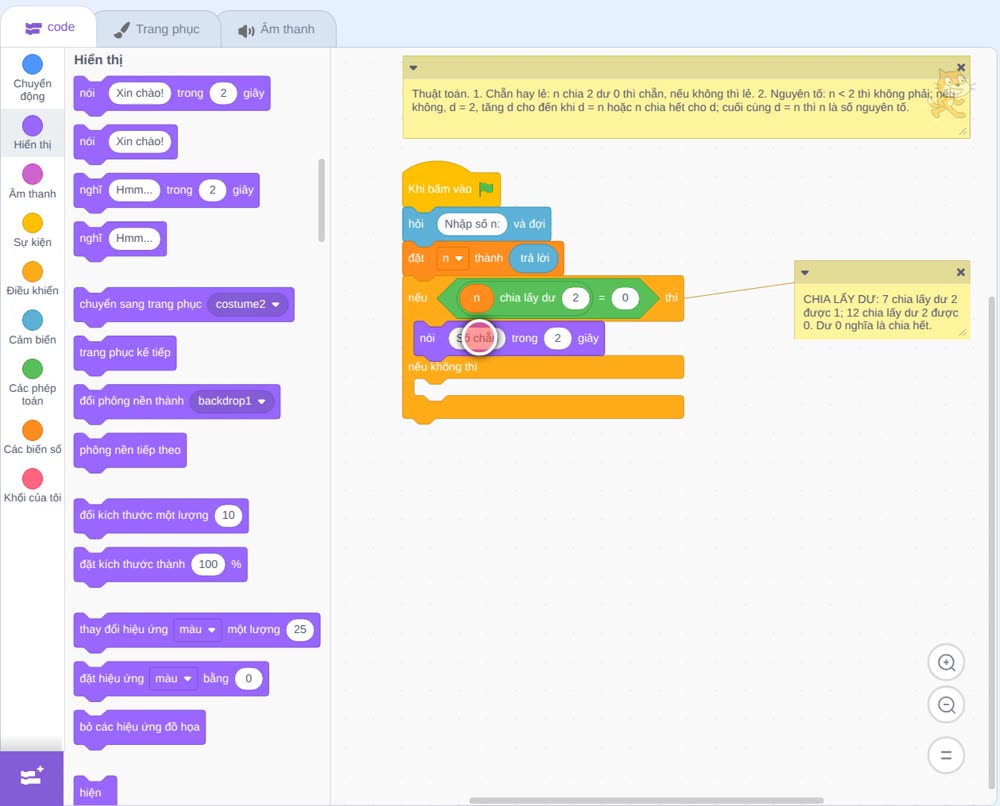This screenshot has height=806, width=1000.
Task: Zoom out the workspace
Action: pos(946,705)
